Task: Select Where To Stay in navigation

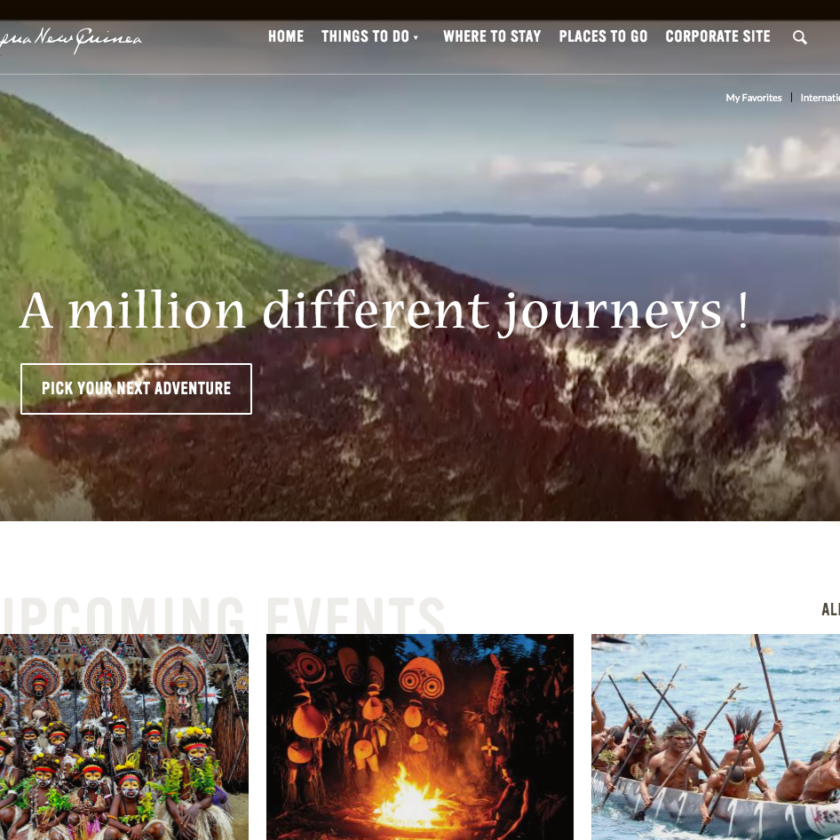Action: point(492,36)
